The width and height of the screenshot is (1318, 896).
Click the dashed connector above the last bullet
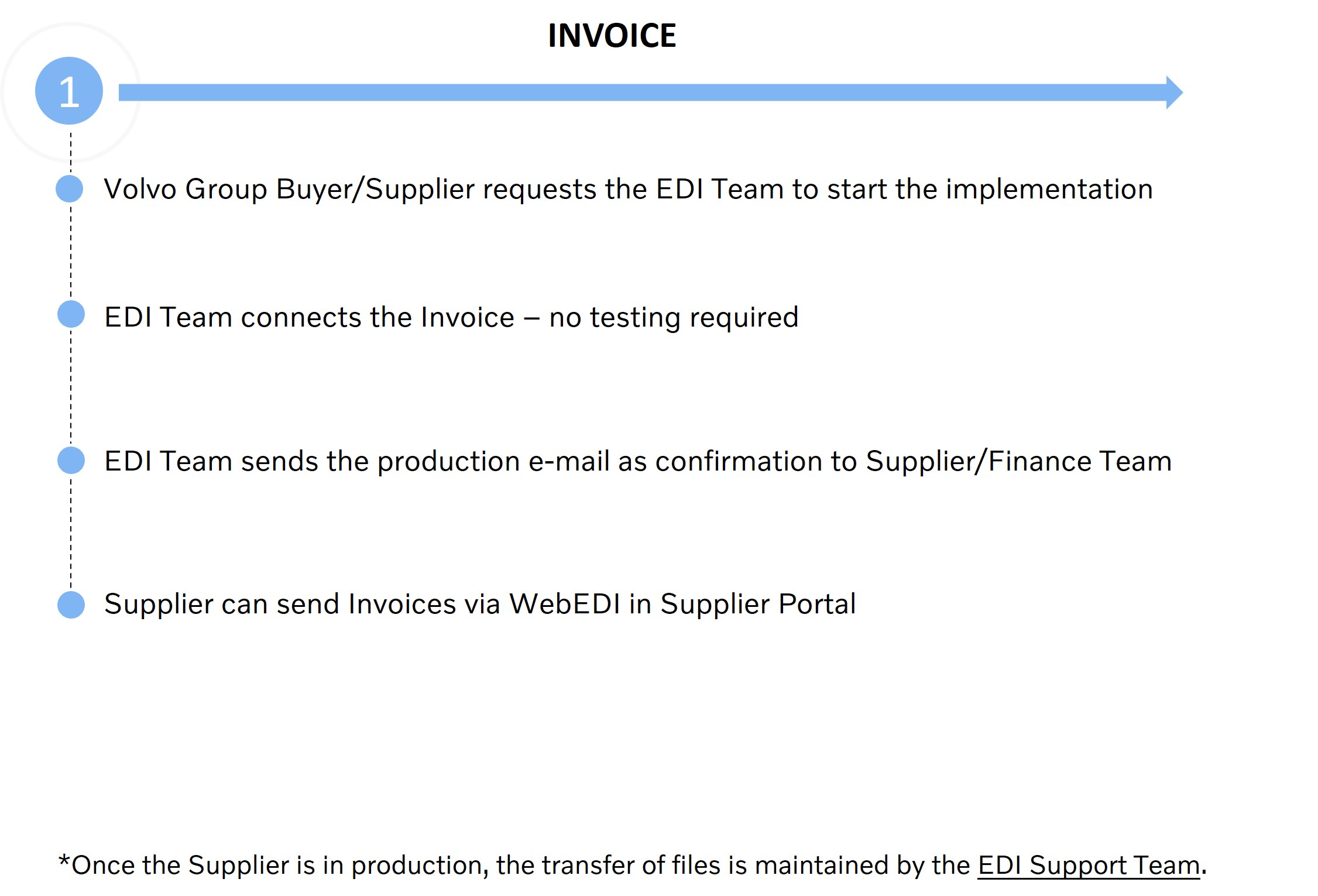coord(71,533)
